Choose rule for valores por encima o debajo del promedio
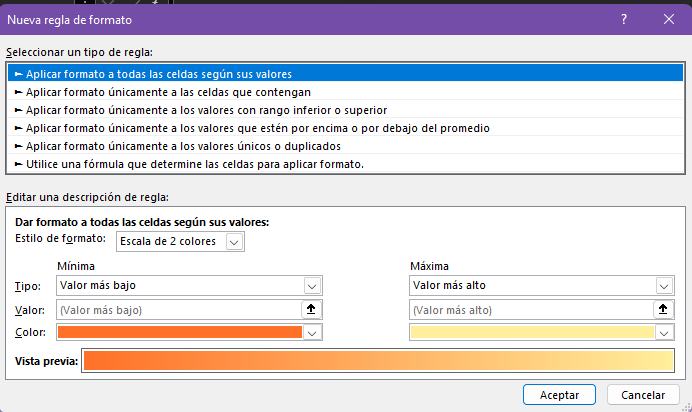692x412 pixels. coord(345,128)
